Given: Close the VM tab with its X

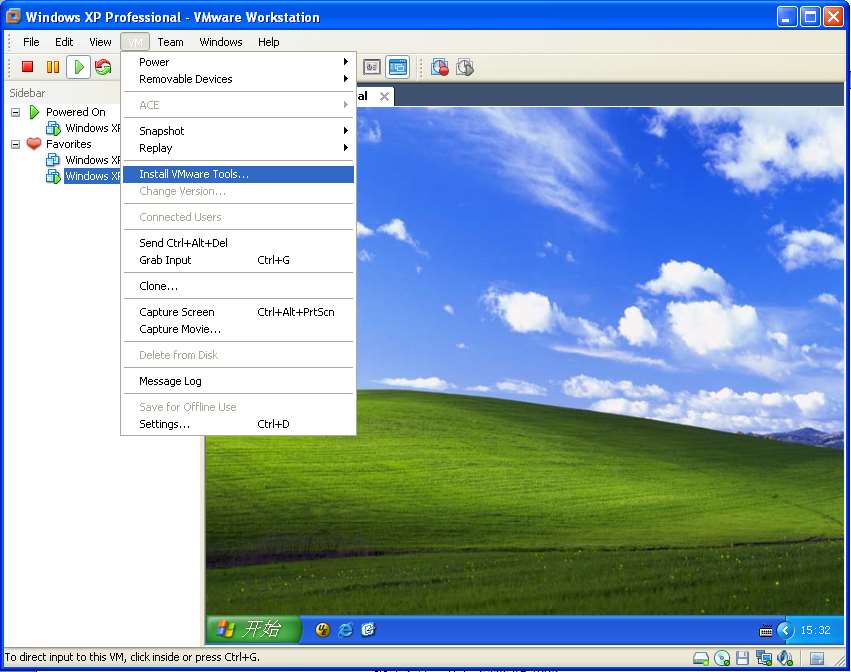Looking at the screenshot, I should (384, 97).
